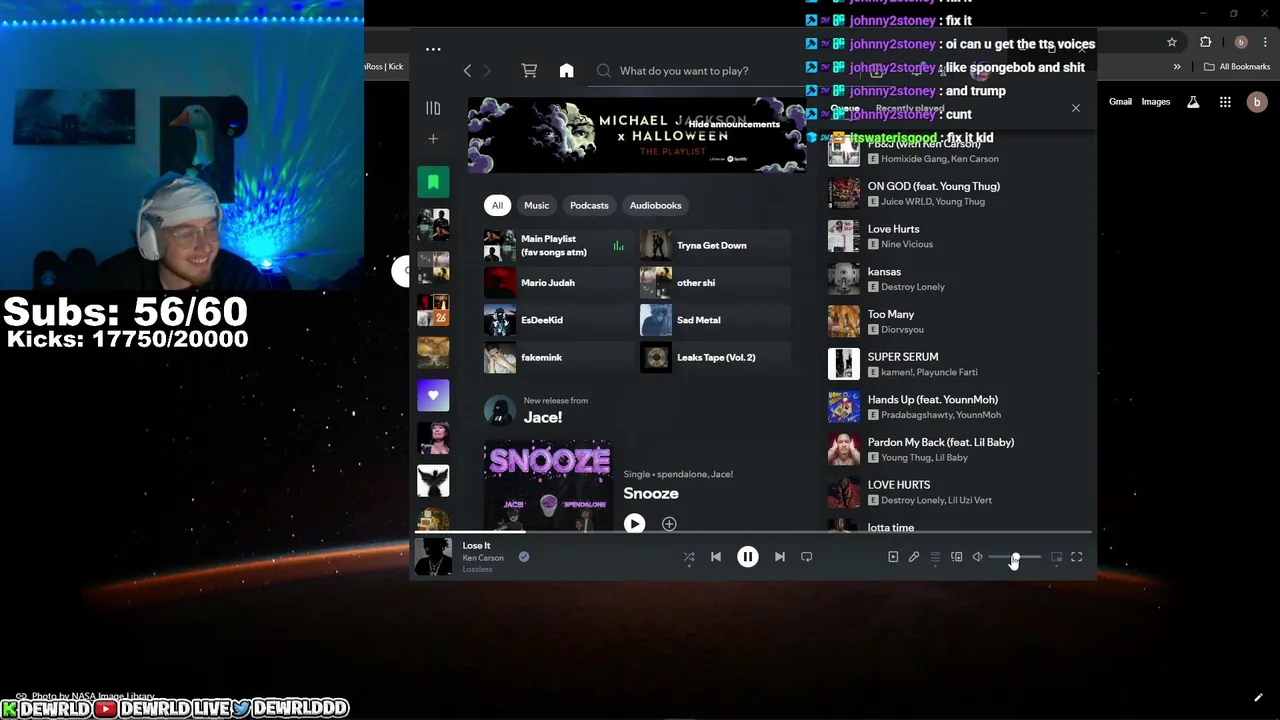Open the fakemink tile

click(x=558, y=357)
